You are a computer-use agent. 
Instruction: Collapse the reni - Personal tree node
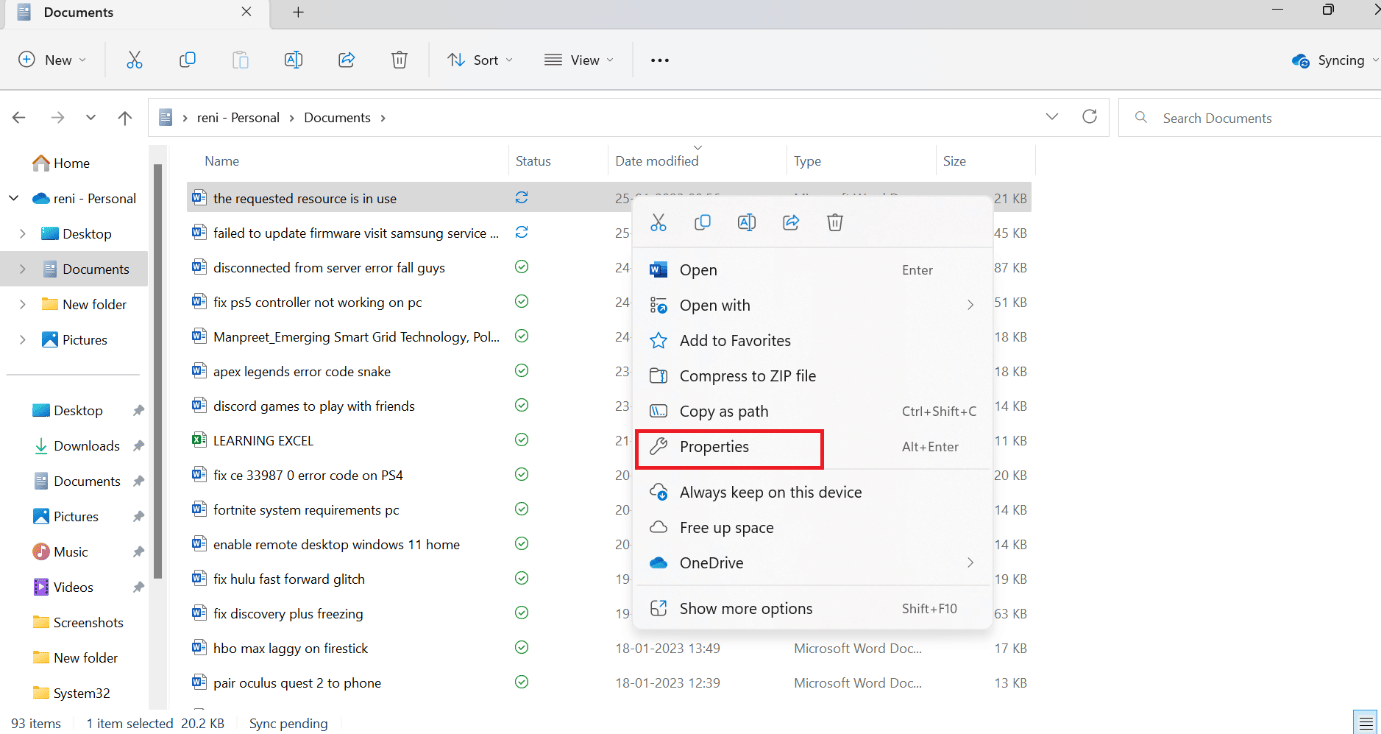point(14,198)
